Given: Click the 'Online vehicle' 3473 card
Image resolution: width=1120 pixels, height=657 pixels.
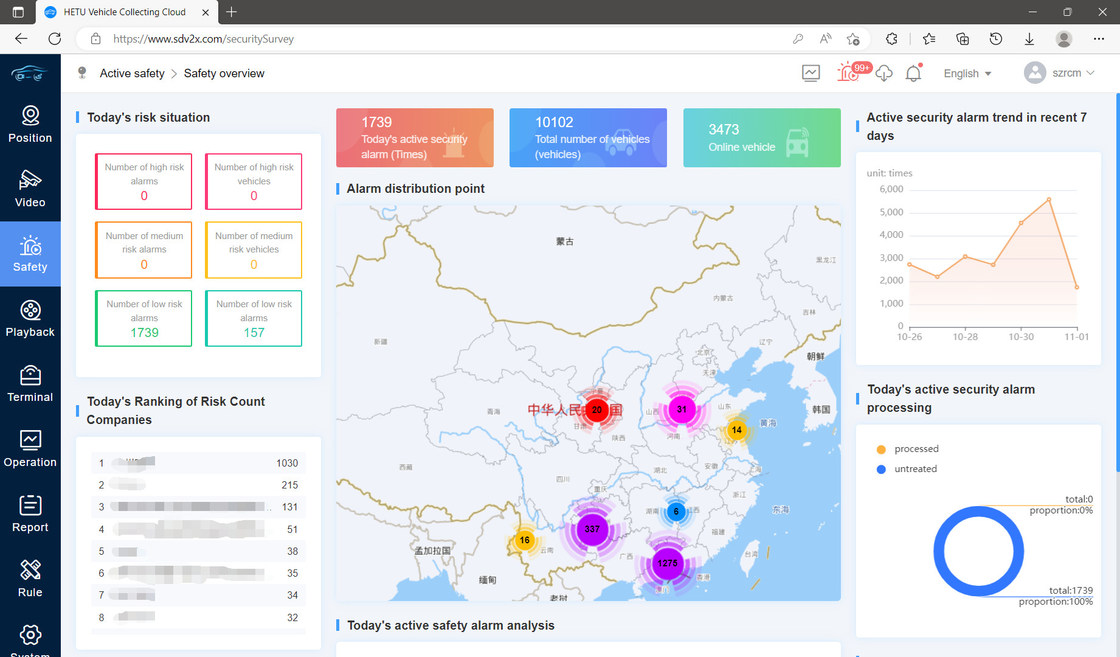Looking at the screenshot, I should pos(761,138).
